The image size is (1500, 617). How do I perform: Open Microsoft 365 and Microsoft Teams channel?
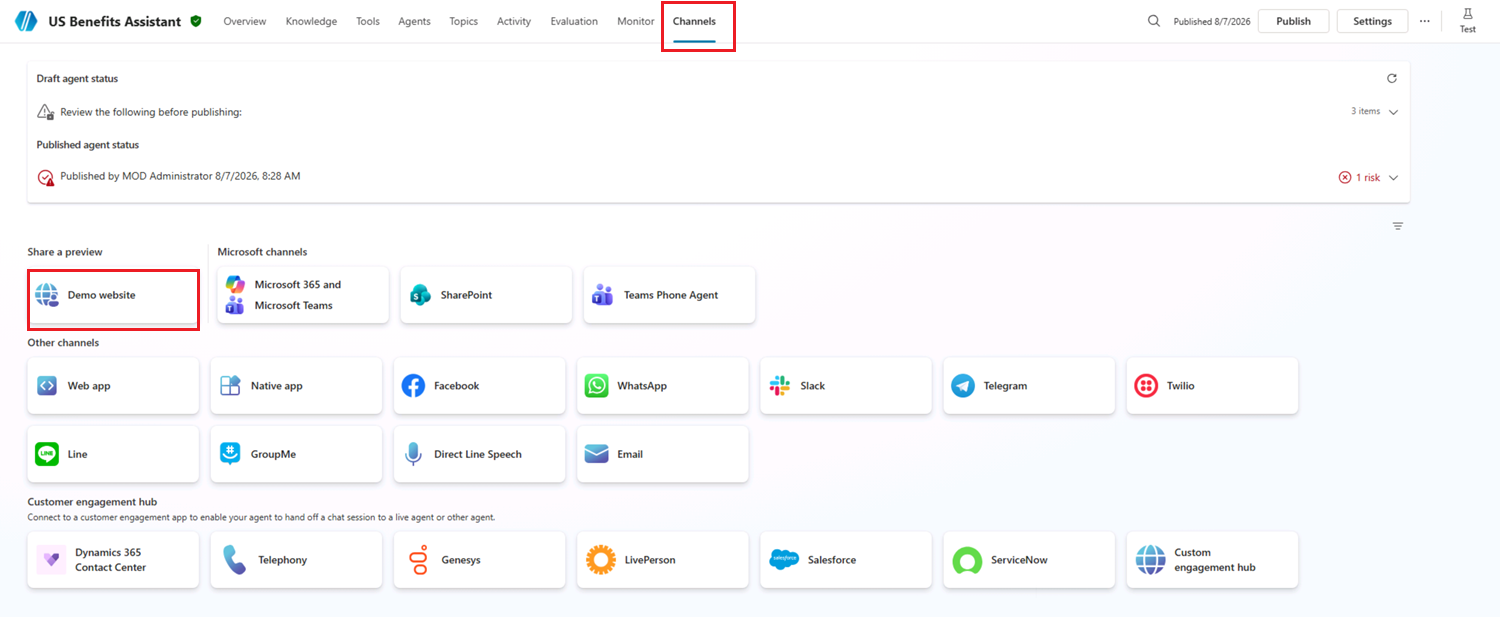pyautogui.click(x=303, y=295)
